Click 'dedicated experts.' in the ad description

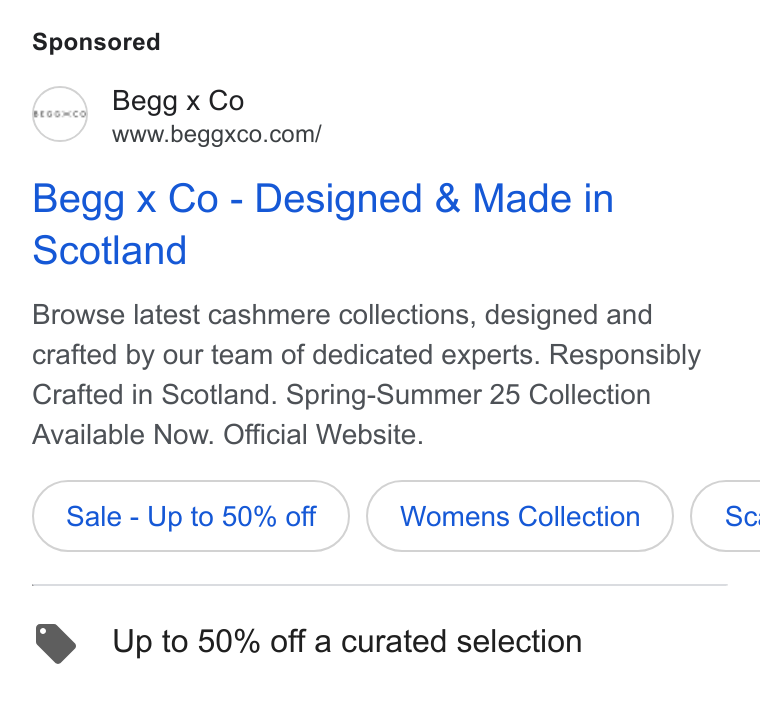426,355
